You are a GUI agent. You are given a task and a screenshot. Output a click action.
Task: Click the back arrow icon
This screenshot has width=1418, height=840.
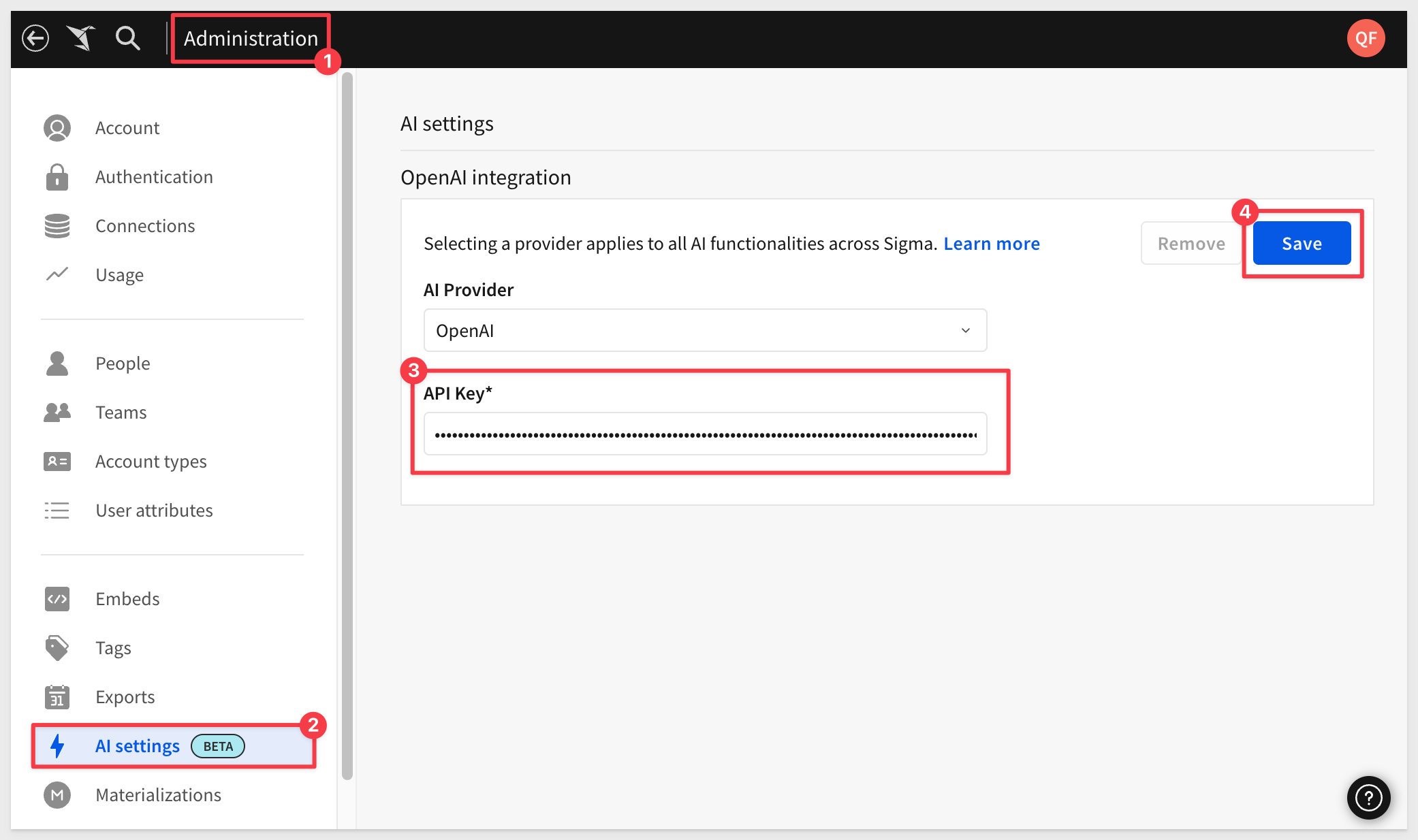(35, 38)
